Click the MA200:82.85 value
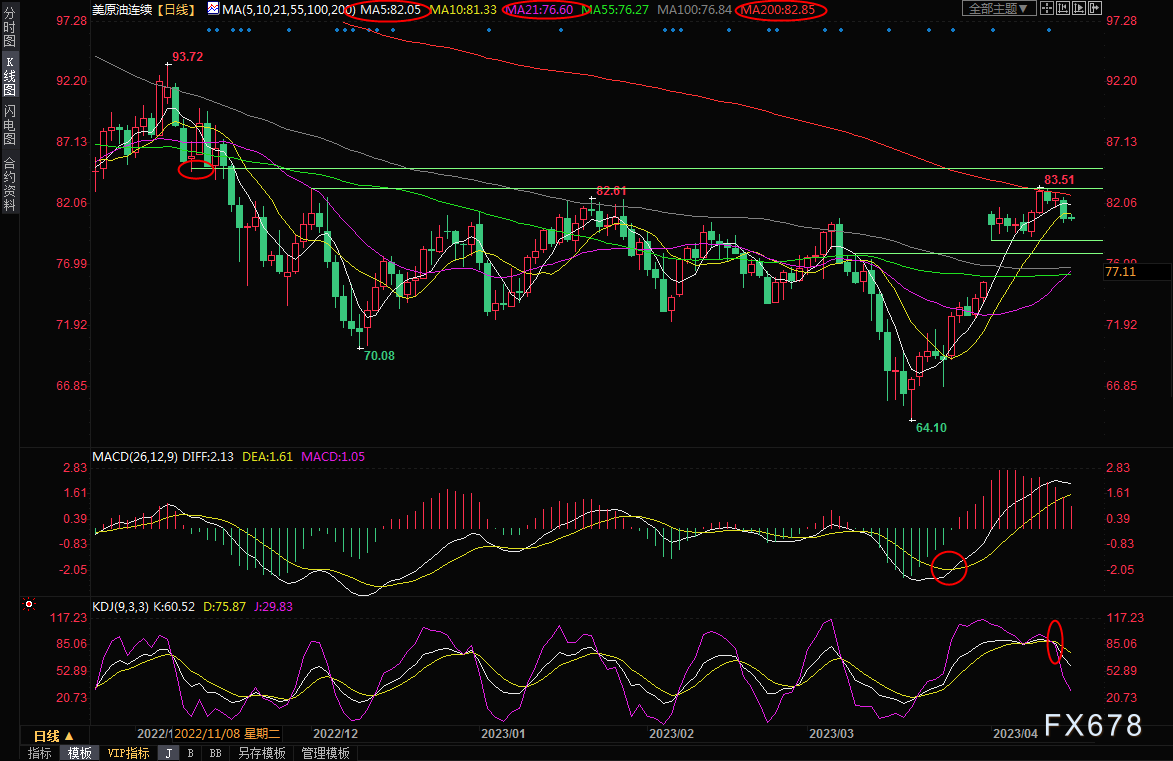1173x761 pixels. click(778, 10)
